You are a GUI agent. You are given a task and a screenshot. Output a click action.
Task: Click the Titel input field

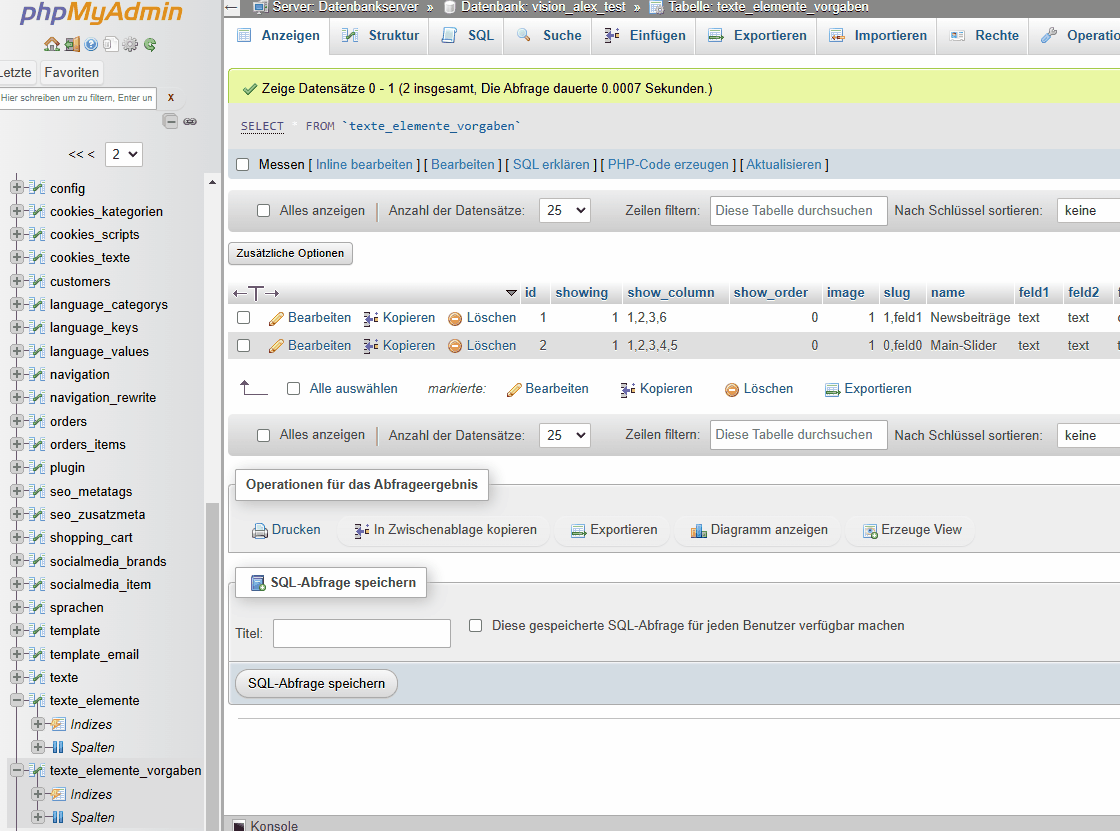coord(362,633)
